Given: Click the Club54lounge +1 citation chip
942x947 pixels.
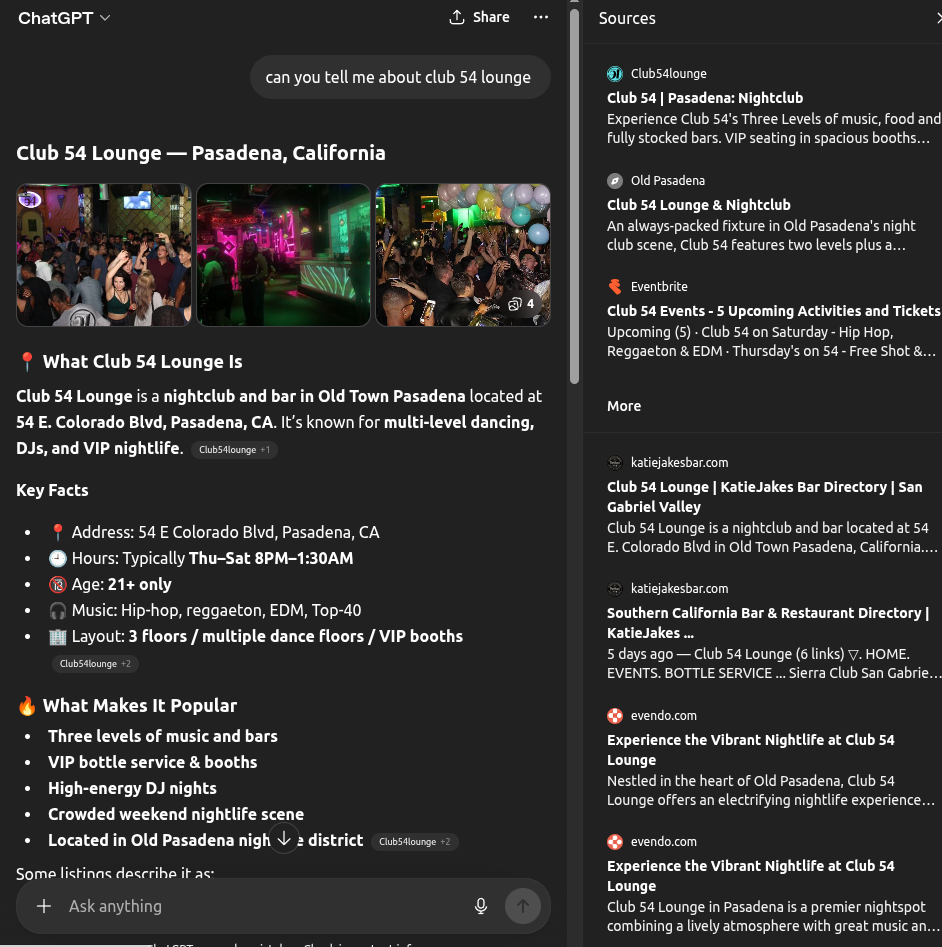Looking at the screenshot, I should point(234,450).
